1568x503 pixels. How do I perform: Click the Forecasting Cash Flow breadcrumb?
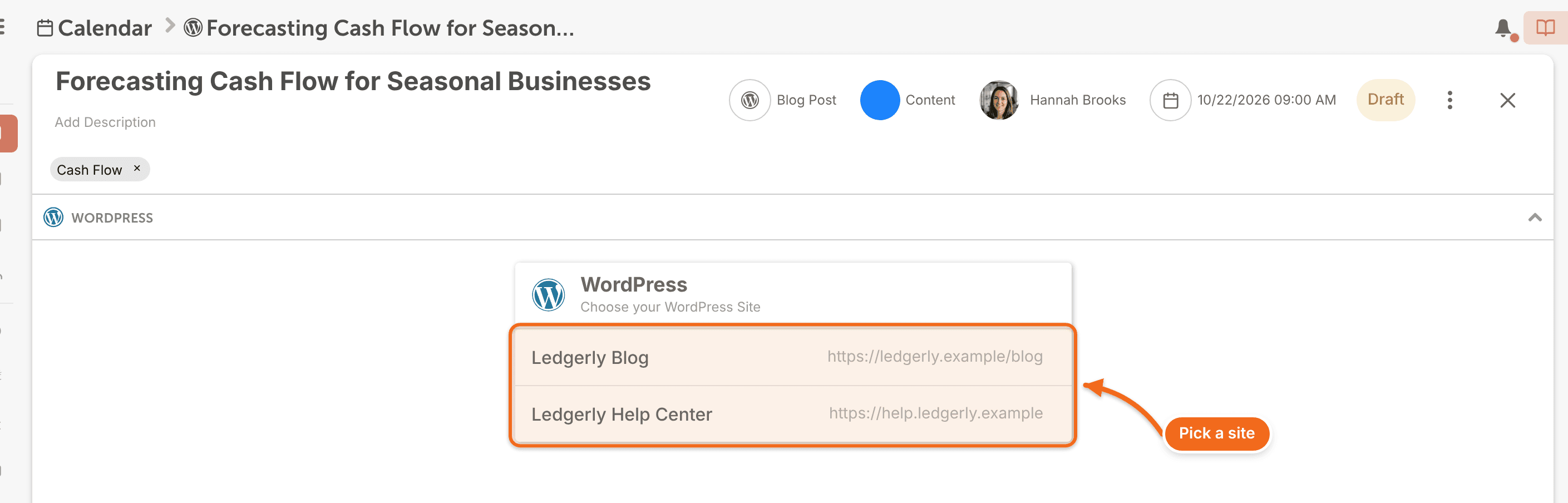390,28
